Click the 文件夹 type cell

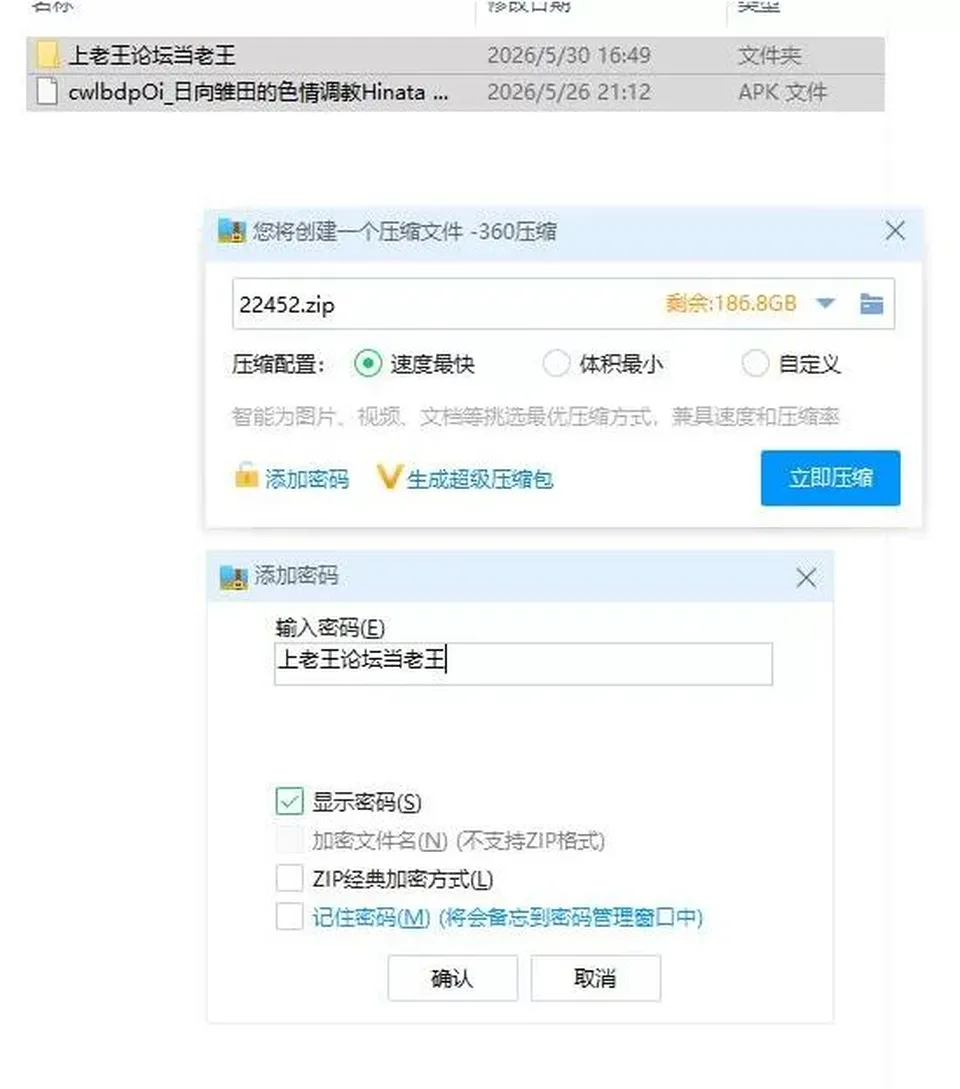pos(769,55)
